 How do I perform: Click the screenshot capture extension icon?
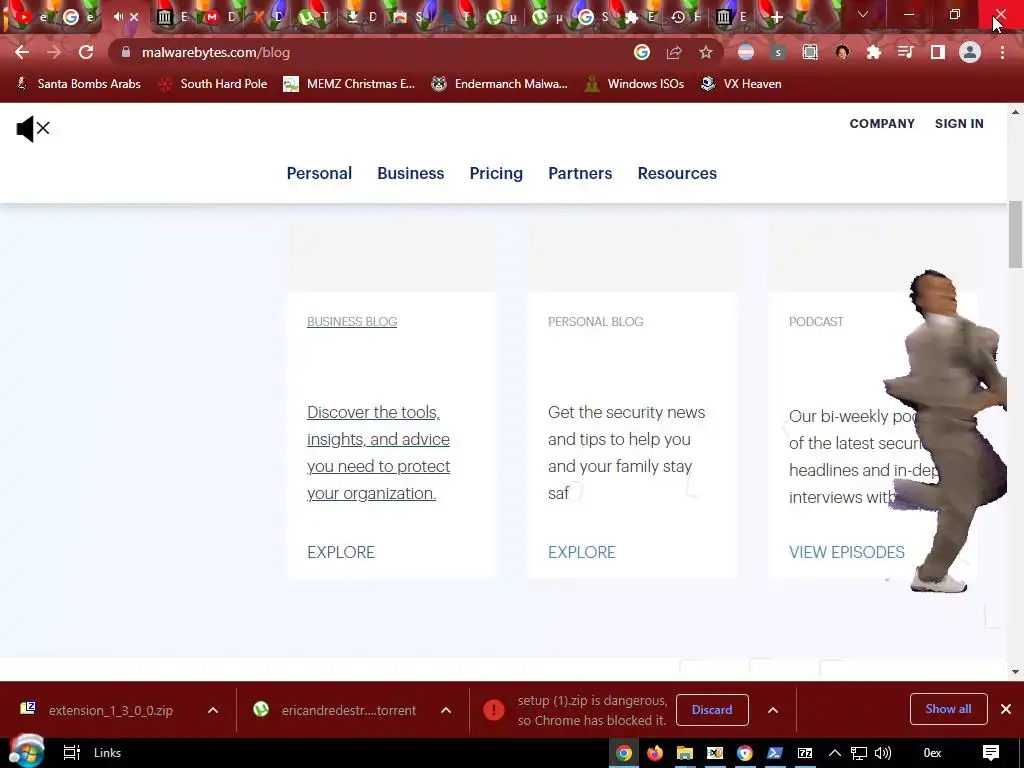click(810, 52)
